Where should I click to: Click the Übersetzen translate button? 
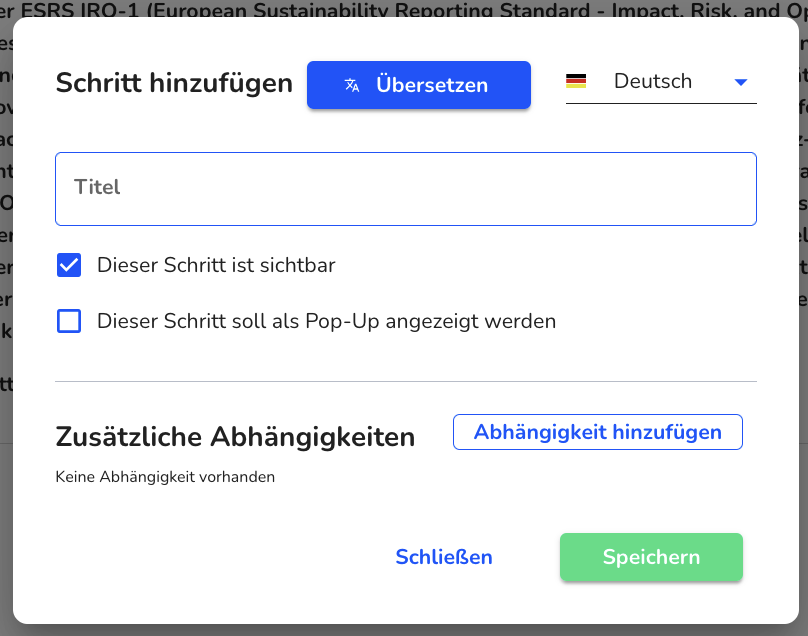click(x=418, y=85)
